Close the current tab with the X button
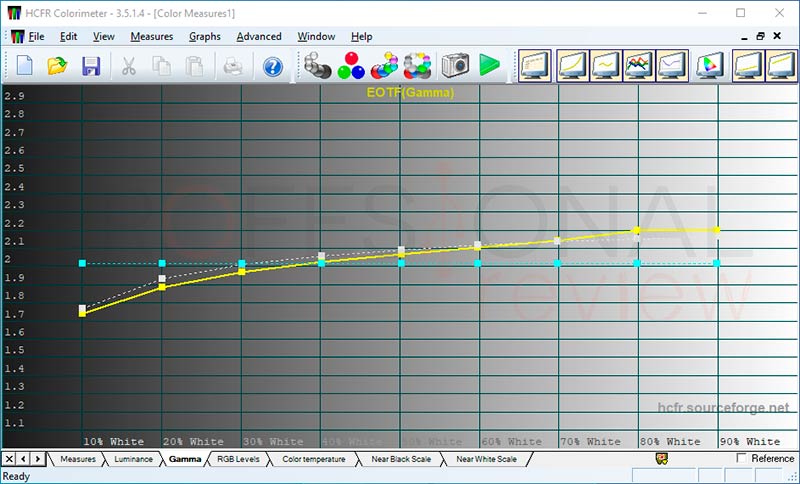 (x=9, y=458)
